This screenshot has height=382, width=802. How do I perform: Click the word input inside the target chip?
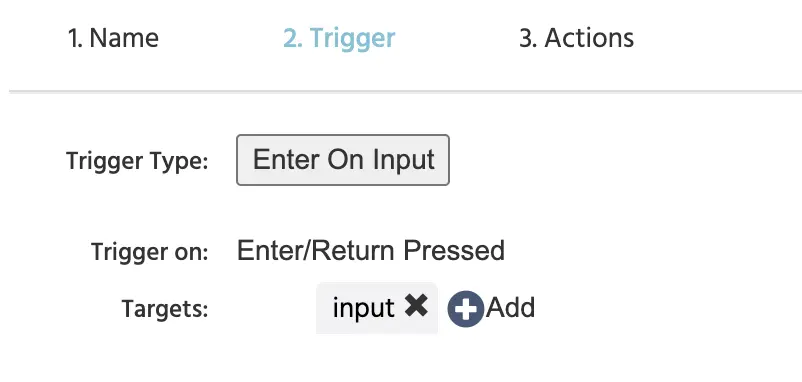click(363, 308)
